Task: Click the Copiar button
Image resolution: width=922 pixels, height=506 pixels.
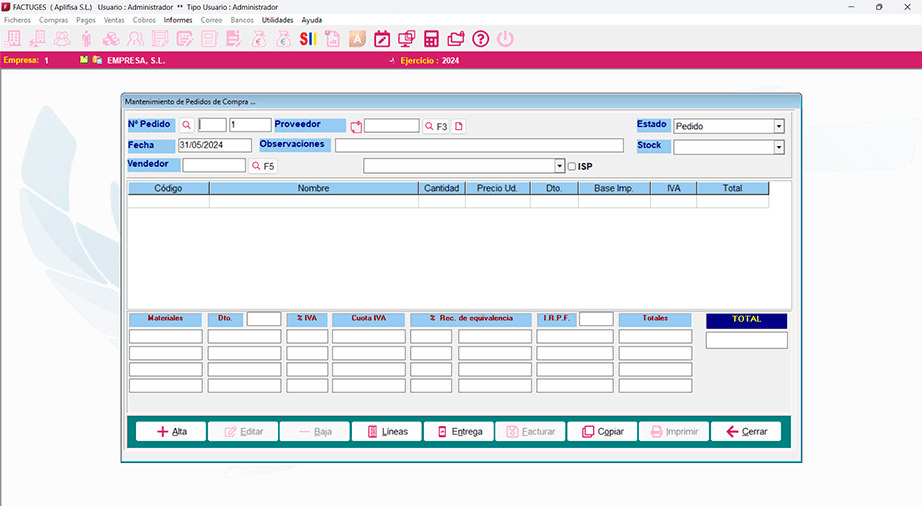Action: [602, 432]
